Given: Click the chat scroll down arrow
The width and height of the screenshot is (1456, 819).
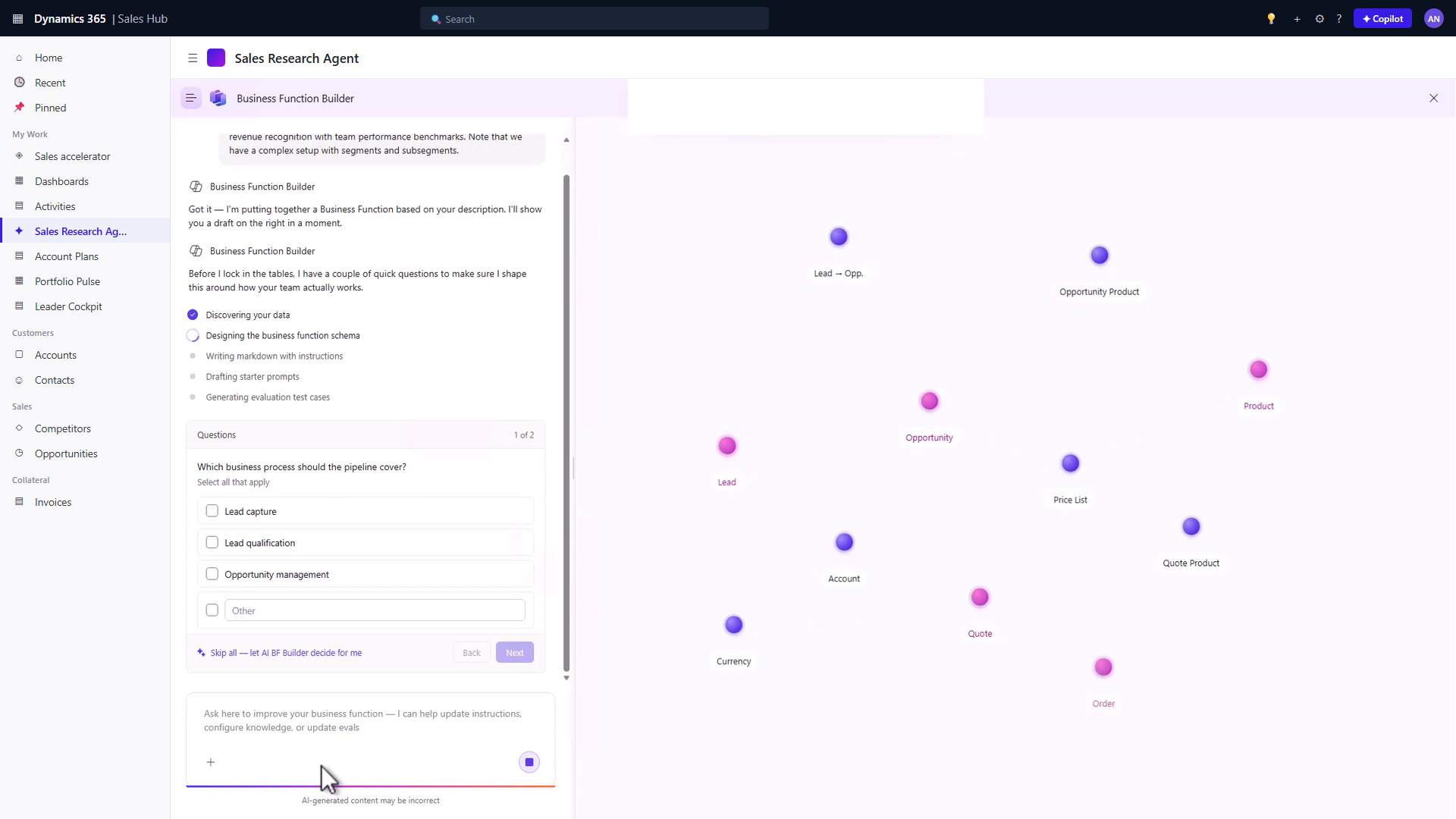Looking at the screenshot, I should pyautogui.click(x=566, y=678).
